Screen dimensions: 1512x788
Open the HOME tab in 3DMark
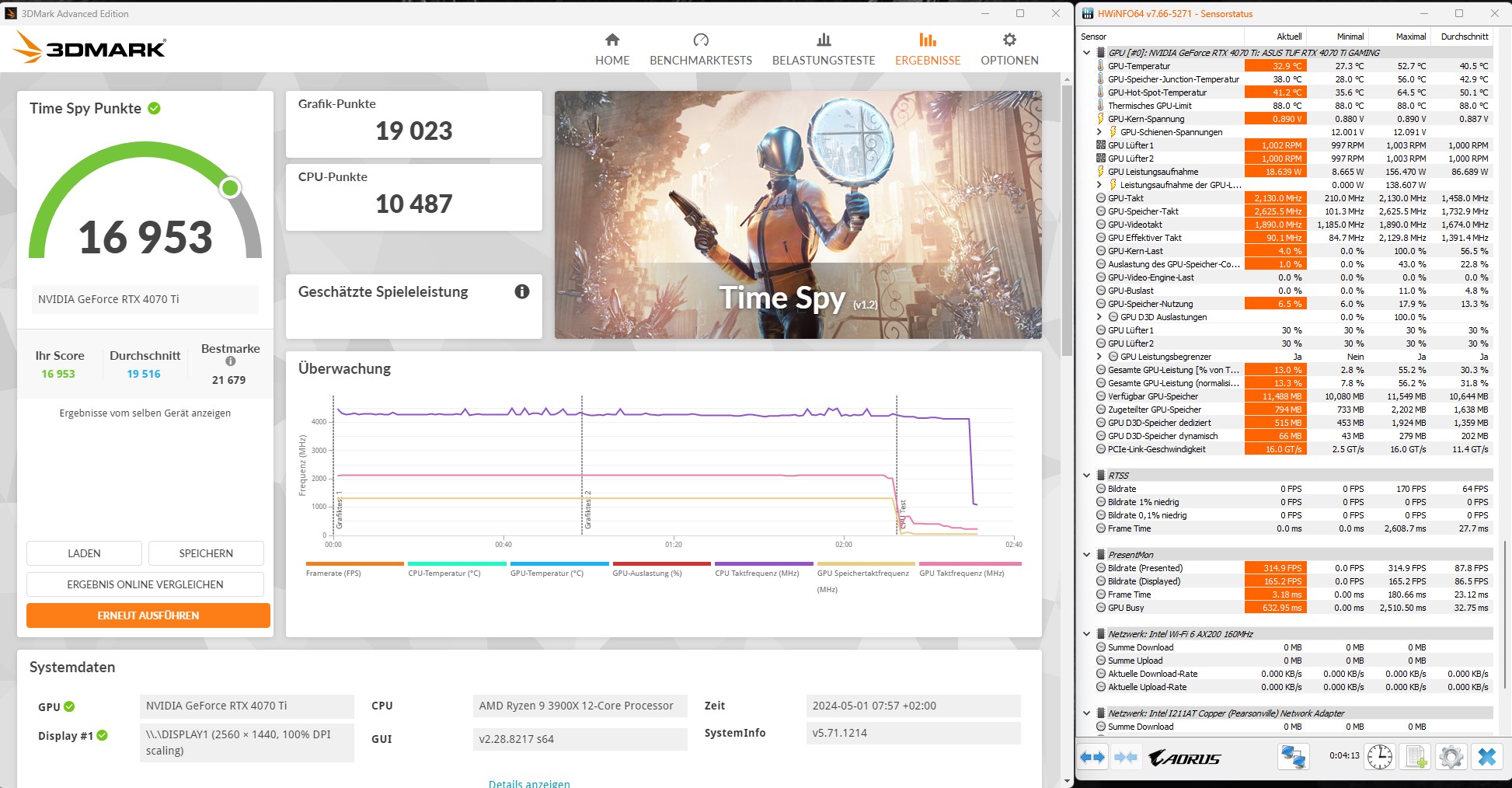(x=612, y=50)
